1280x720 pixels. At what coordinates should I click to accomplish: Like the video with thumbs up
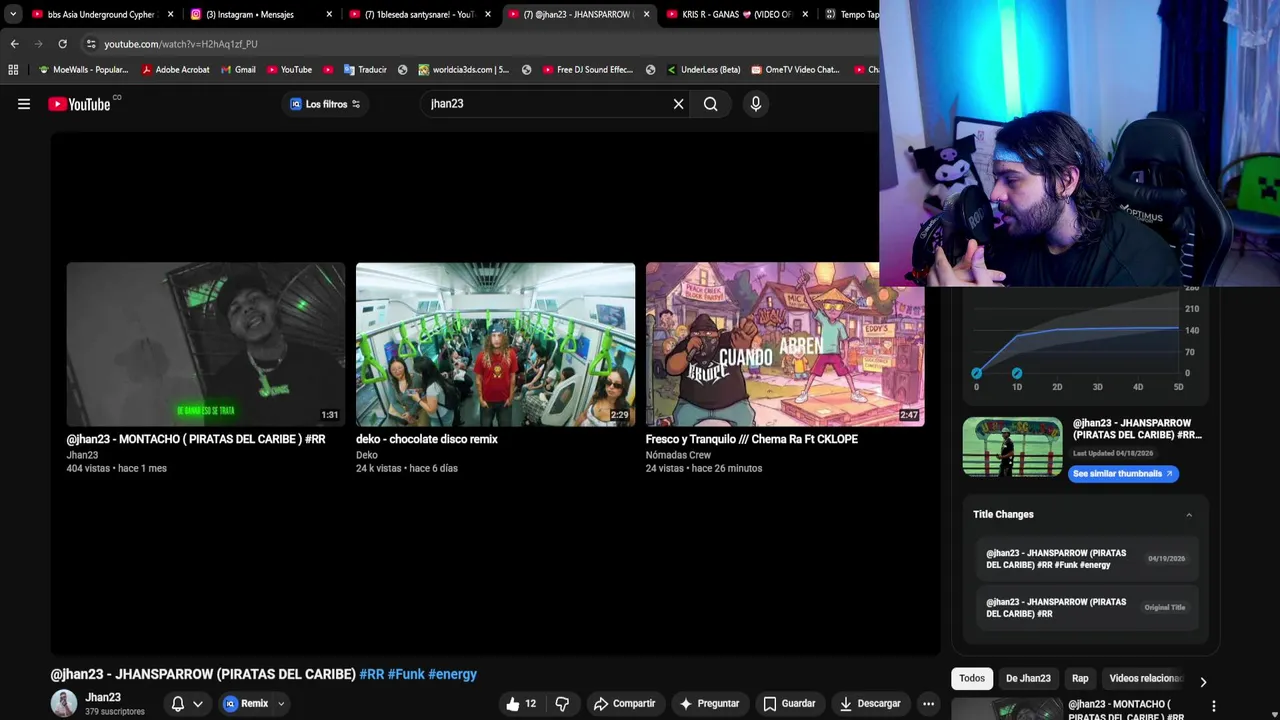[521, 704]
